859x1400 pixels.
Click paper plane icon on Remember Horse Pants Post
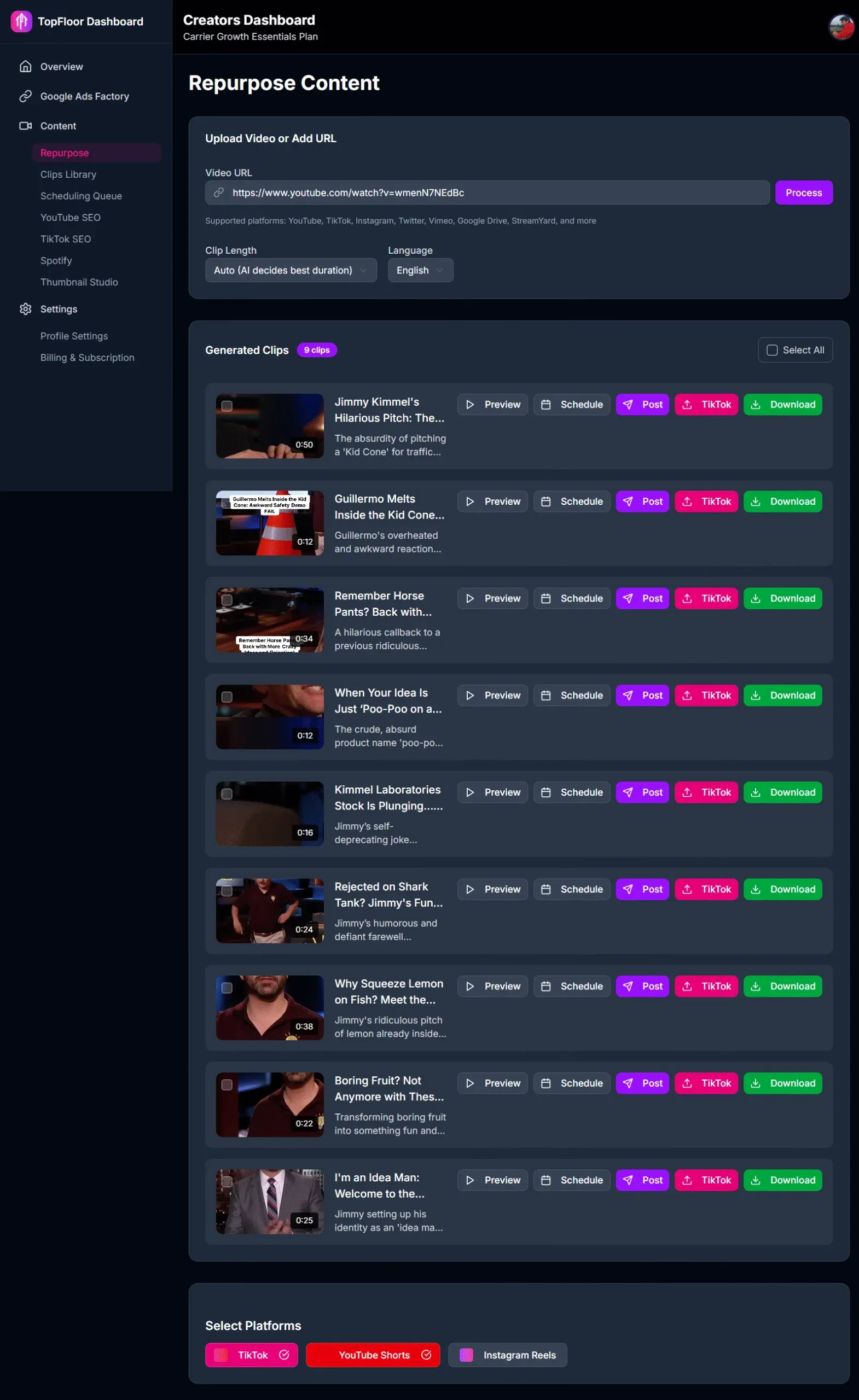tap(628, 598)
